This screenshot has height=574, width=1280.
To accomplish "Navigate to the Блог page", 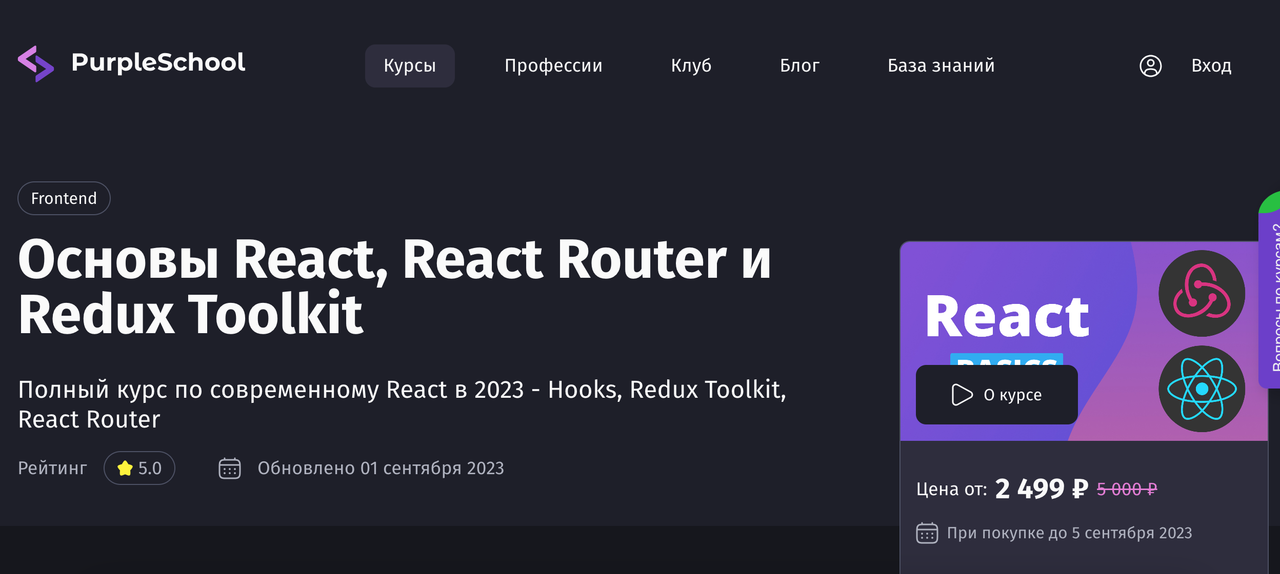I will (799, 66).
